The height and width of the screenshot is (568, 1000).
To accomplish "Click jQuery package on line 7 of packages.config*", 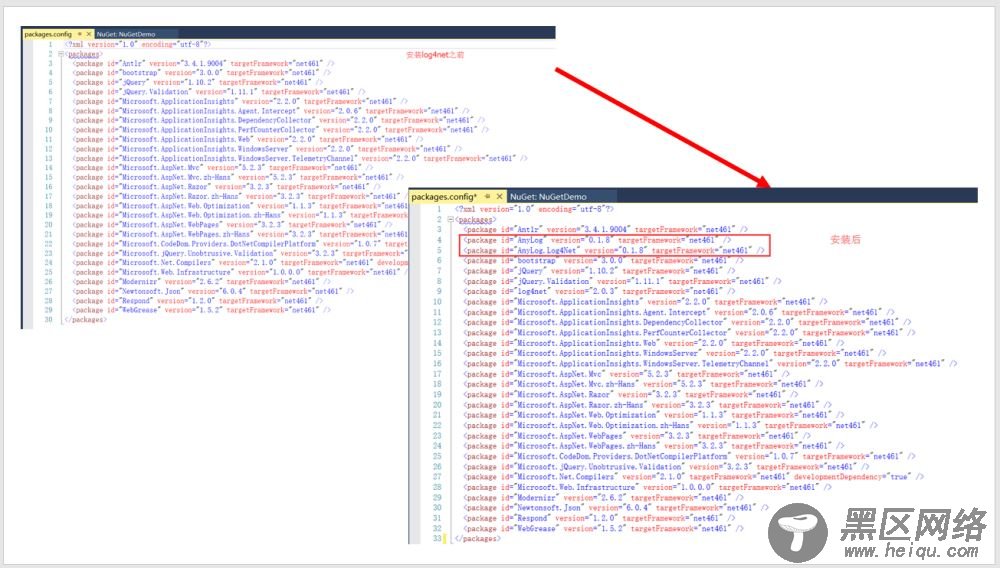I will (x=599, y=270).
